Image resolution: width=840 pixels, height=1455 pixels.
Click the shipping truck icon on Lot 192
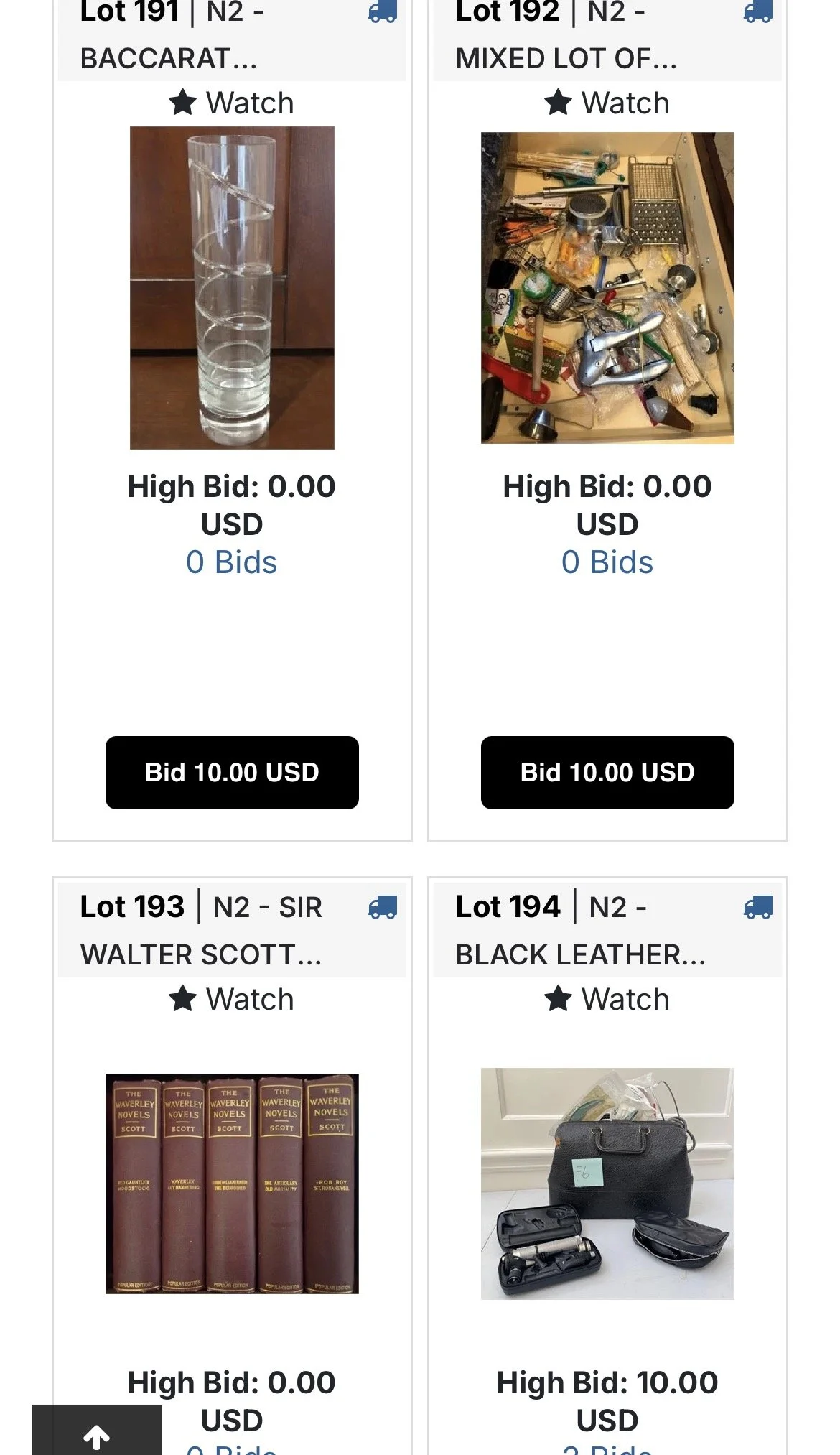click(757, 11)
